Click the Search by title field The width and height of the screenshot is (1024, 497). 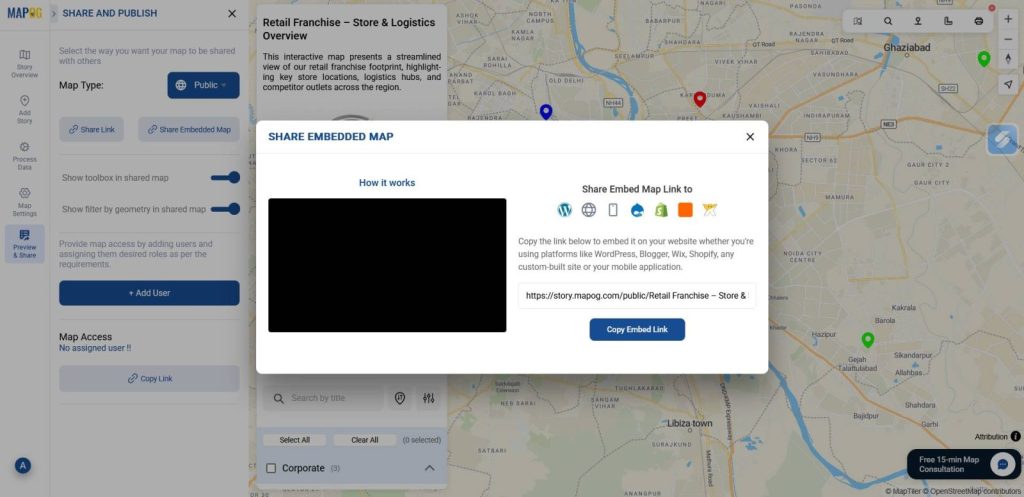click(323, 398)
